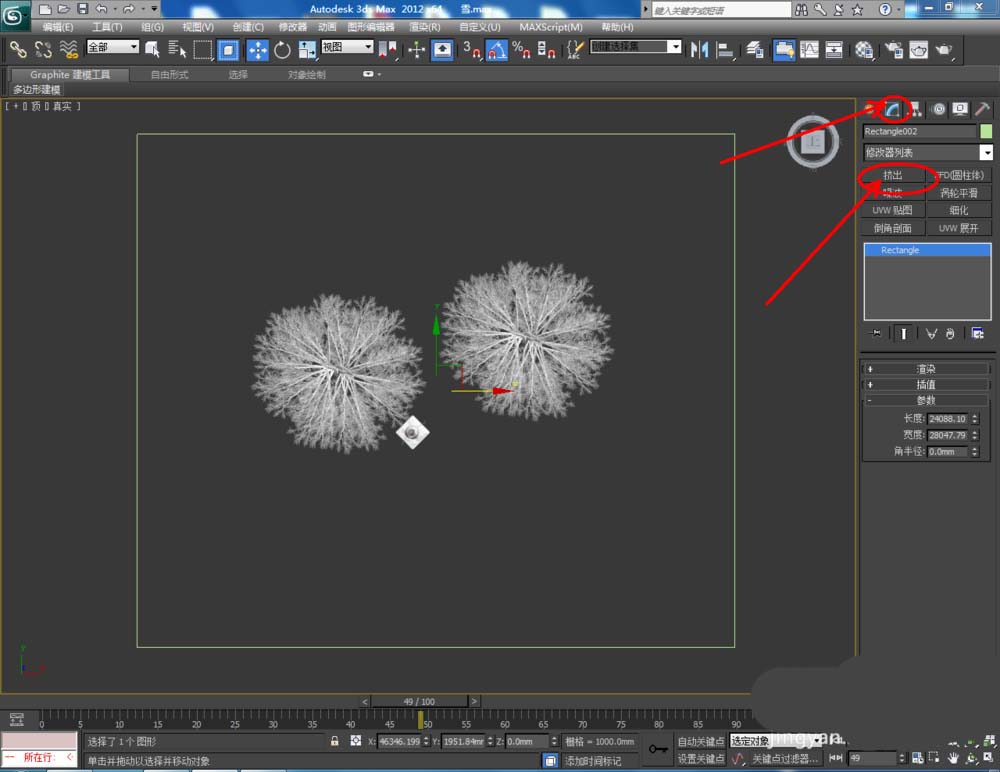Click the Rotate tool icon
1000x772 pixels.
coord(282,49)
